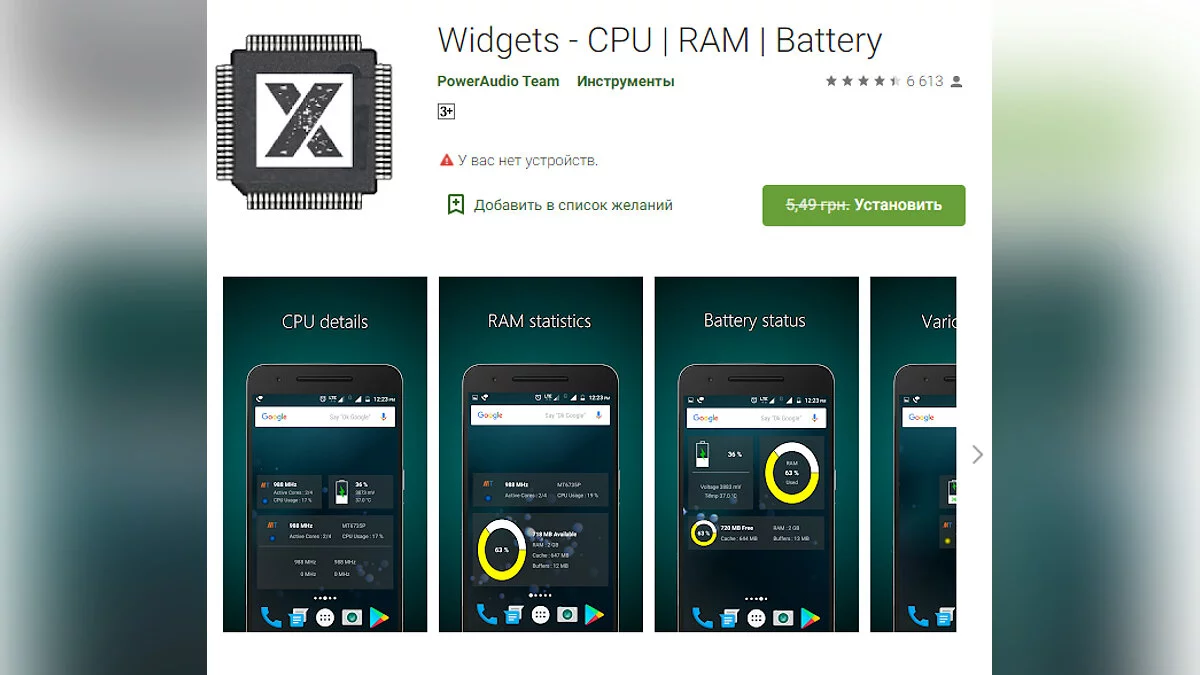This screenshot has width=1200, height=675.
Task: Click the phone dialer icon in RAM statistics screenshot
Action: pos(486,615)
